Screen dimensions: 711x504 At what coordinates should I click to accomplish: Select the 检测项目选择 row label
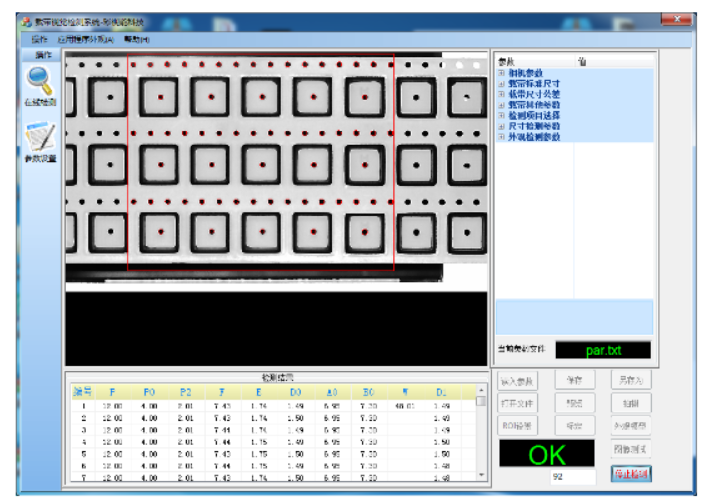click(534, 116)
